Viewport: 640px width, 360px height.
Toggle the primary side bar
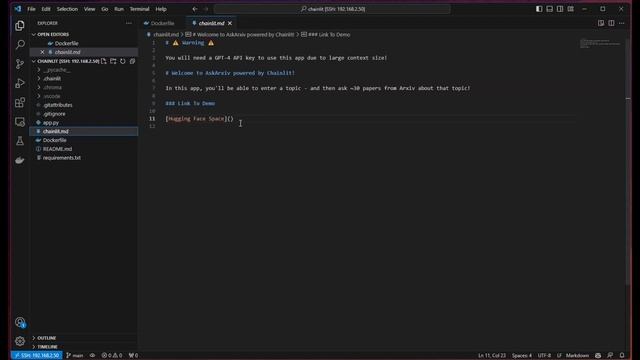point(539,9)
